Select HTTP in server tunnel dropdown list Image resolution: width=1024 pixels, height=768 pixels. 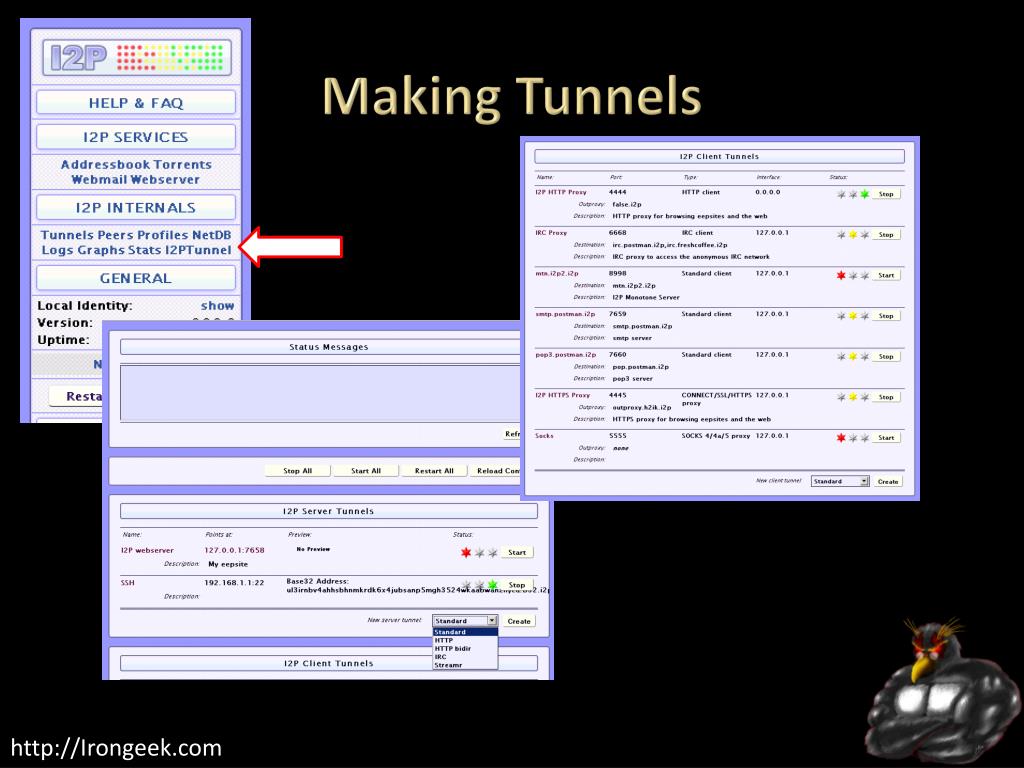click(465, 641)
